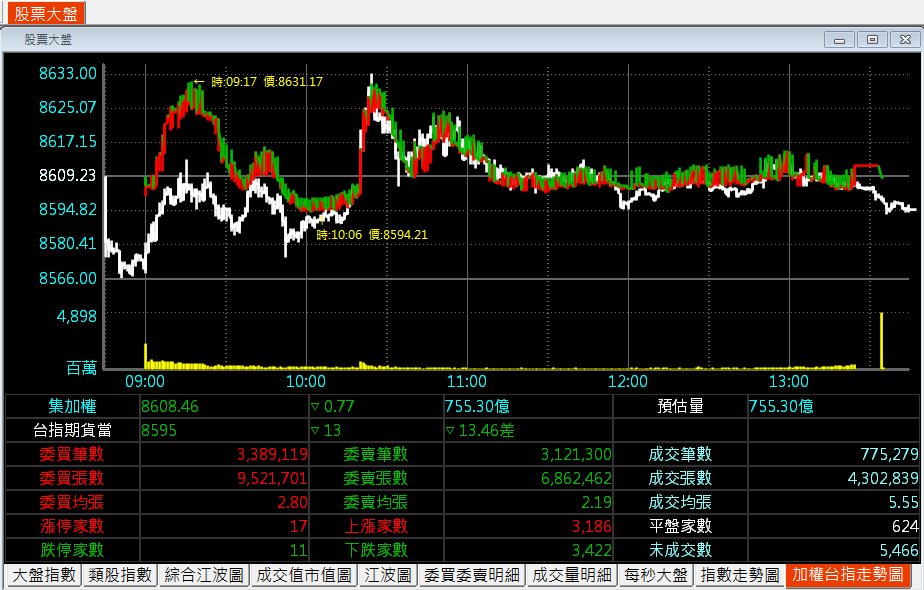Click the 09:17 high price marker label
Viewport: 924px width, 590px height.
pos(266,82)
